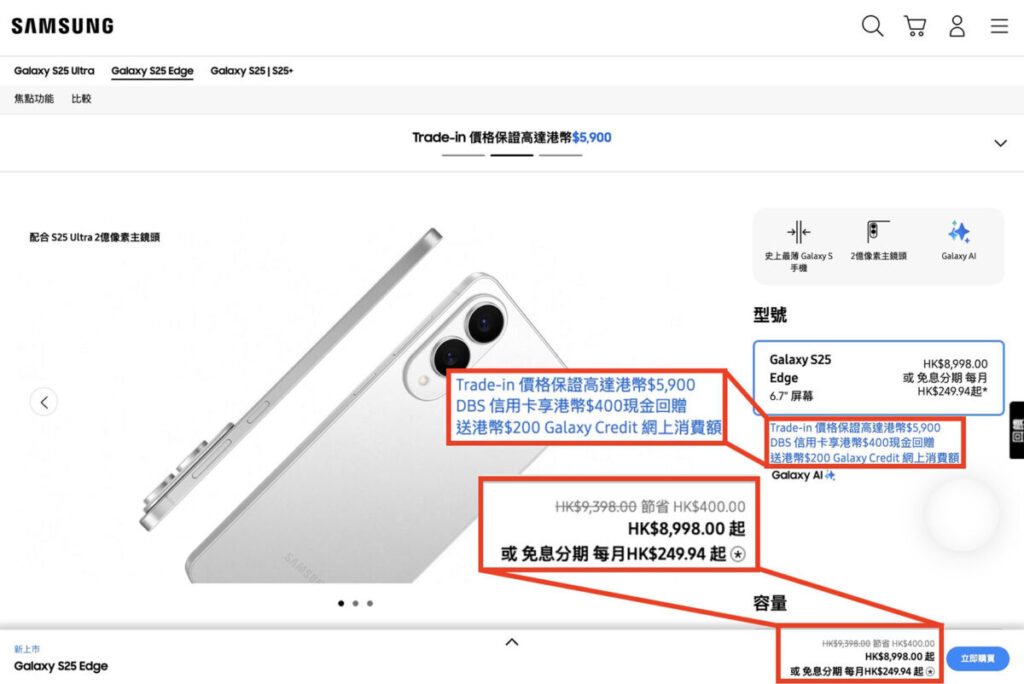
Task: Select the middle banner indicator bar
Action: [x=511, y=155]
